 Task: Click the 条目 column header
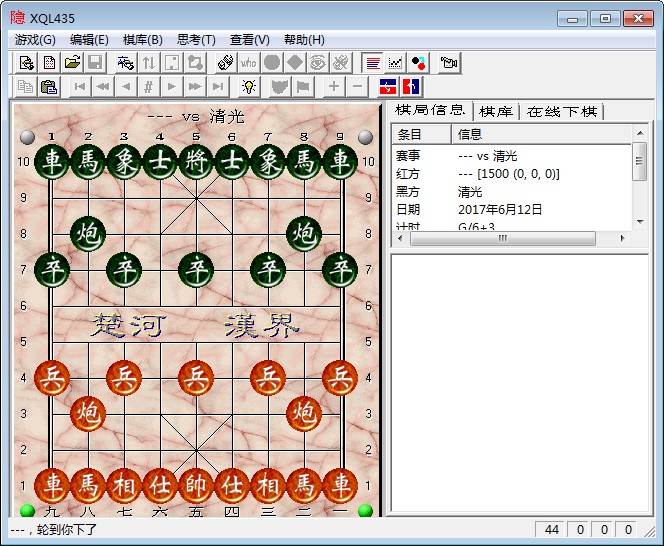point(421,135)
